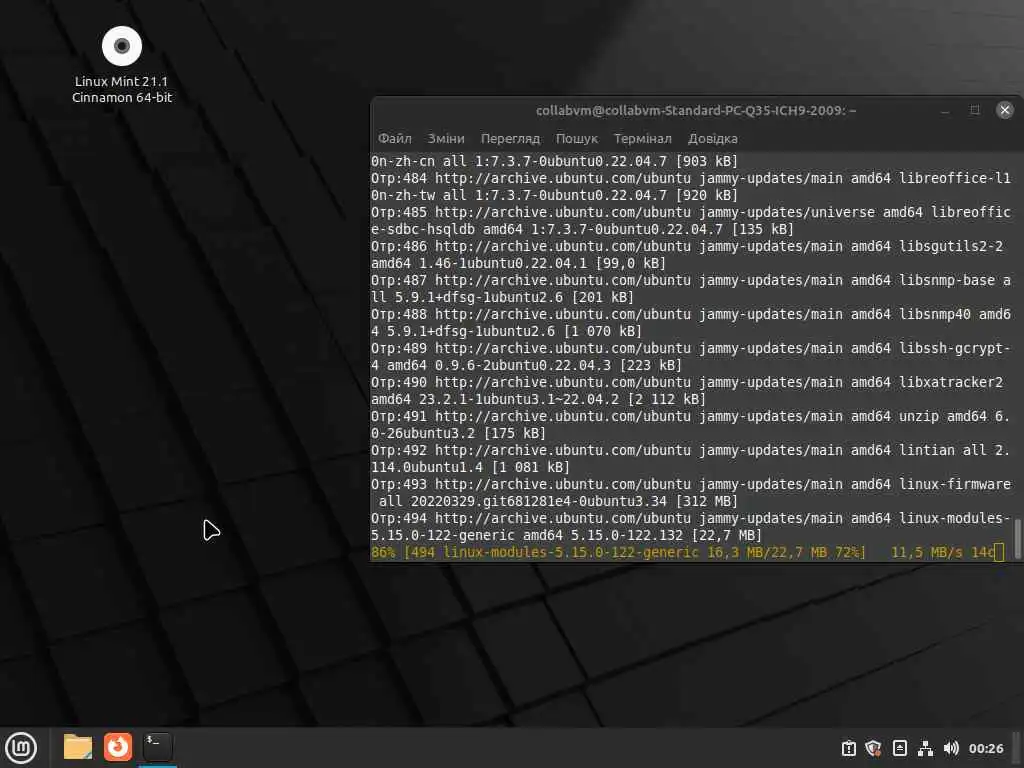Show the calendar from the 00:26 clock

pos(985,748)
